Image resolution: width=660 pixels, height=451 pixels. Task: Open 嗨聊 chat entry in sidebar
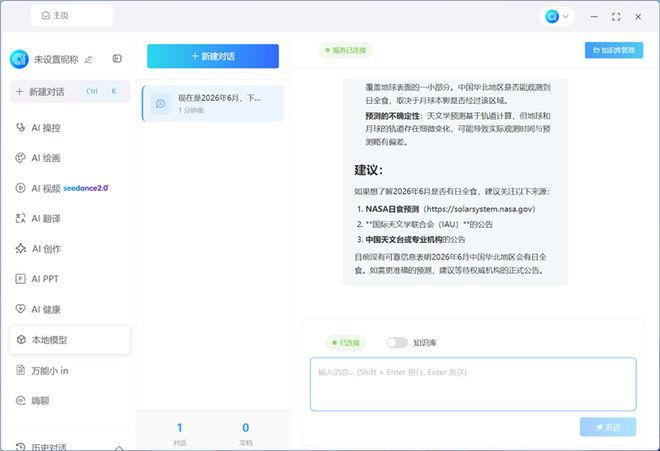click(70, 400)
